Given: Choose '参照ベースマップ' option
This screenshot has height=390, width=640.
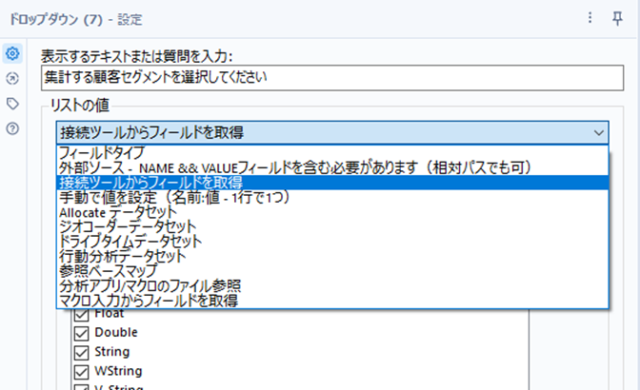Looking at the screenshot, I should 332,271.
